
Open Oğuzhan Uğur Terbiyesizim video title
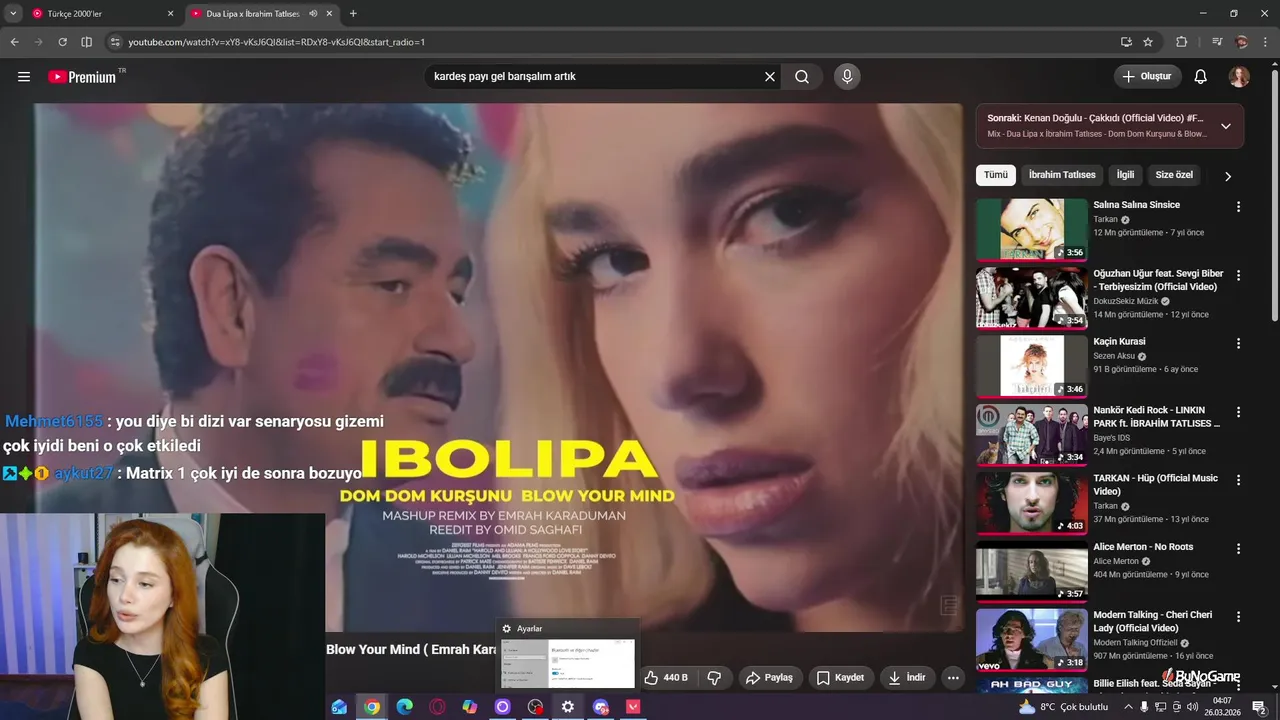[x=1158, y=280]
